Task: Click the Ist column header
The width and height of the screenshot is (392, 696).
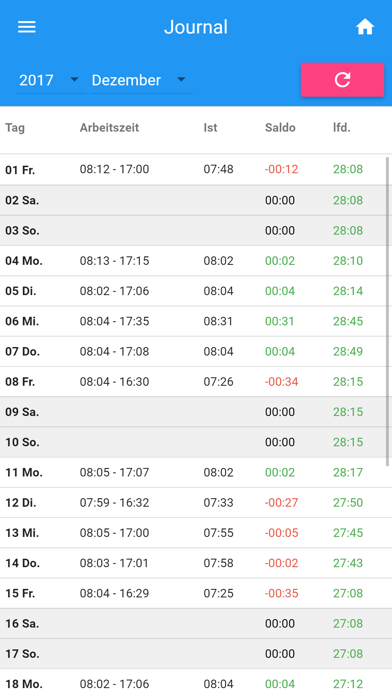Action: click(210, 128)
